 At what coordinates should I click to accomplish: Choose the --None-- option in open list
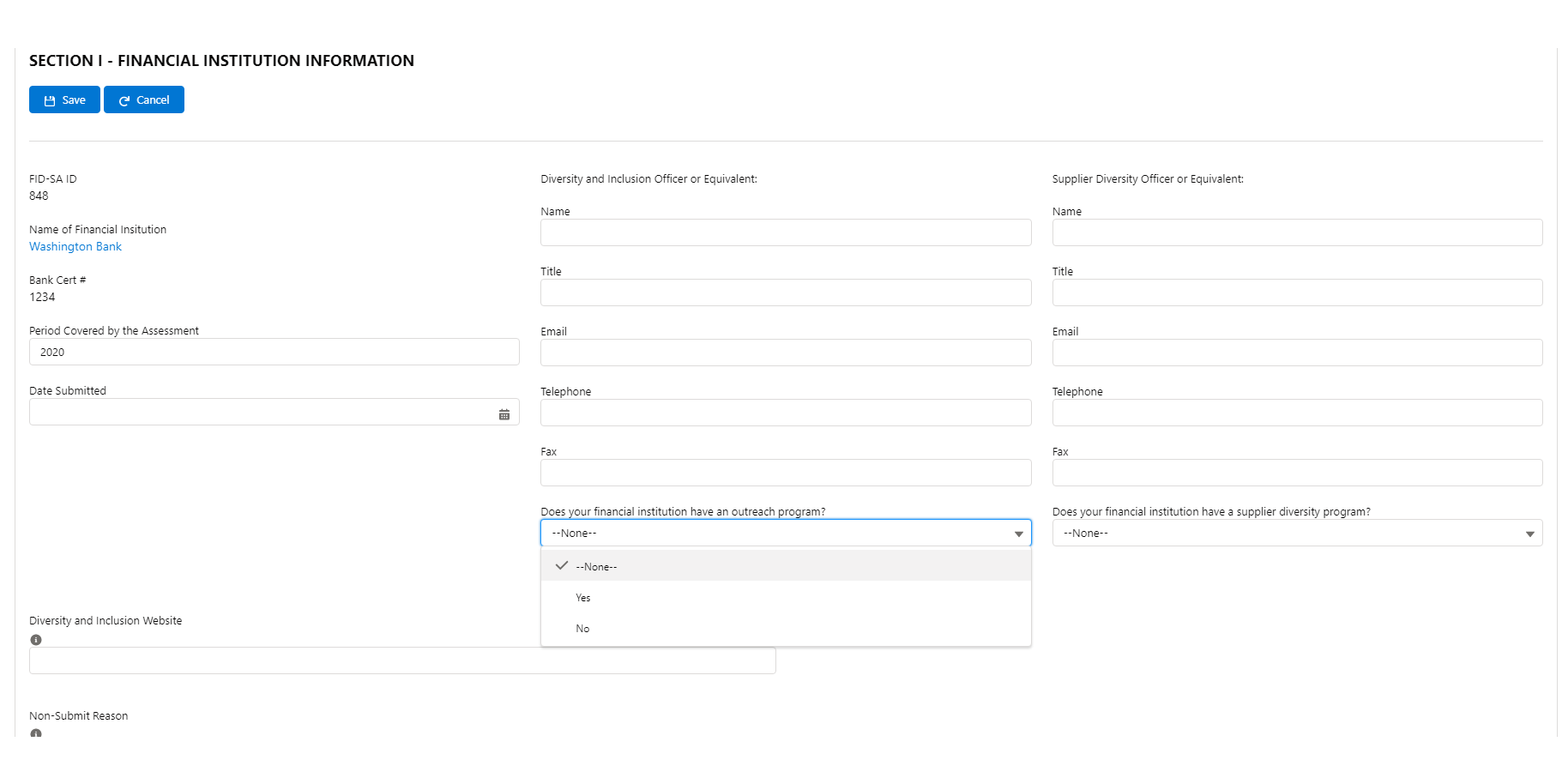[x=596, y=567]
